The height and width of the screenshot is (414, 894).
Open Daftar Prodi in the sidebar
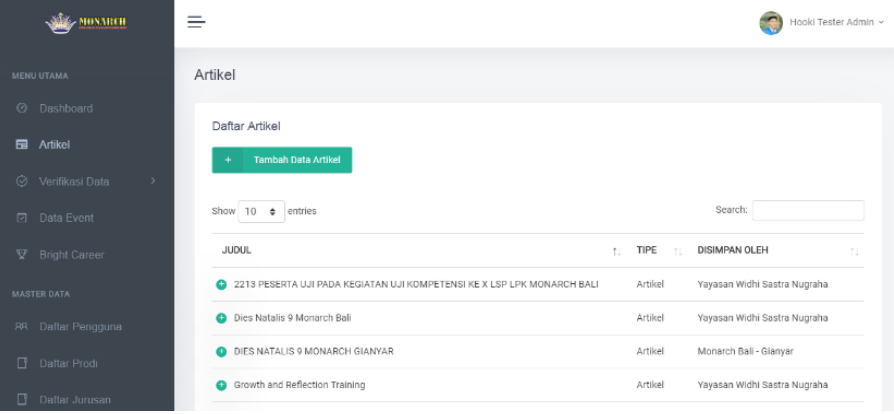point(68,363)
